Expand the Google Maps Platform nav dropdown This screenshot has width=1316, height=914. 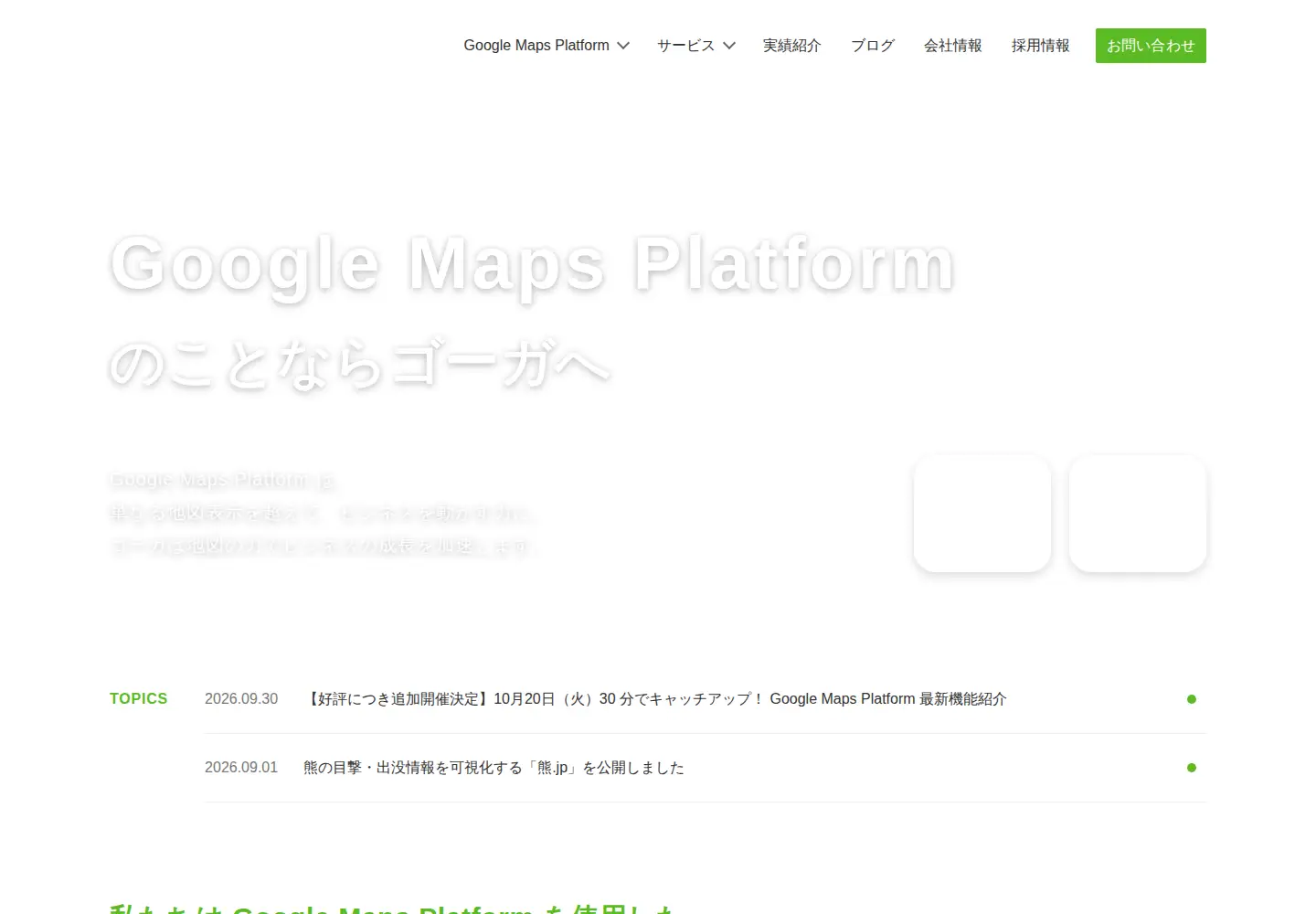click(546, 46)
